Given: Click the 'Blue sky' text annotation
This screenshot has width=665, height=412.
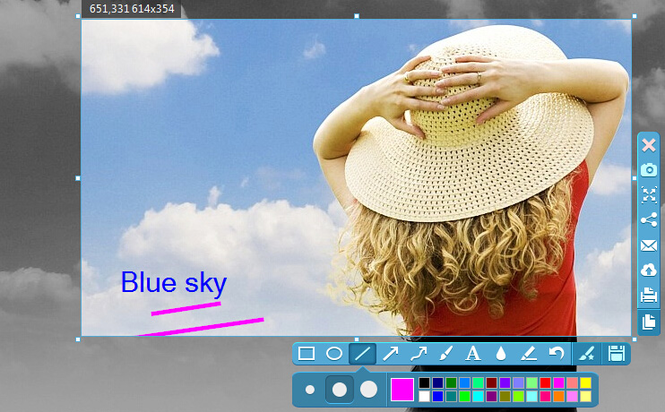Looking at the screenshot, I should click(174, 283).
